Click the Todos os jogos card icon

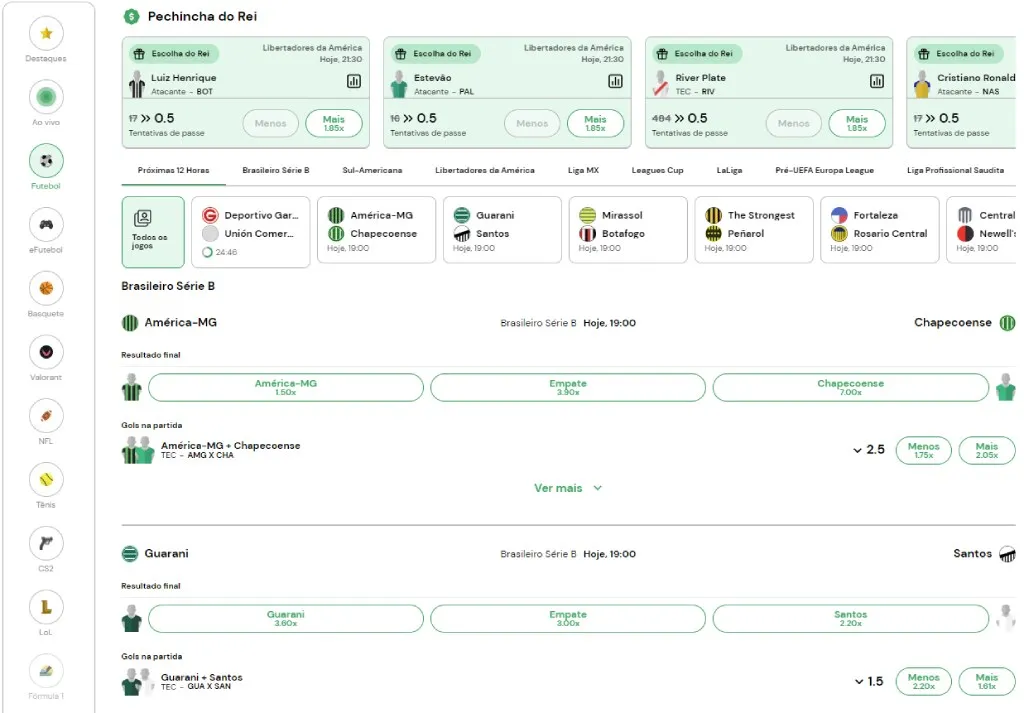point(142,217)
